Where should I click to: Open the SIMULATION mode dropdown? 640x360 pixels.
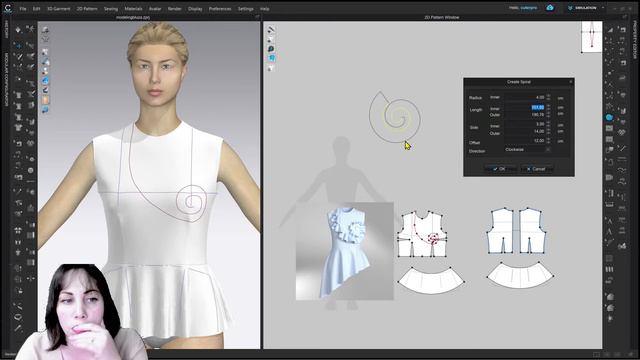coord(586,8)
